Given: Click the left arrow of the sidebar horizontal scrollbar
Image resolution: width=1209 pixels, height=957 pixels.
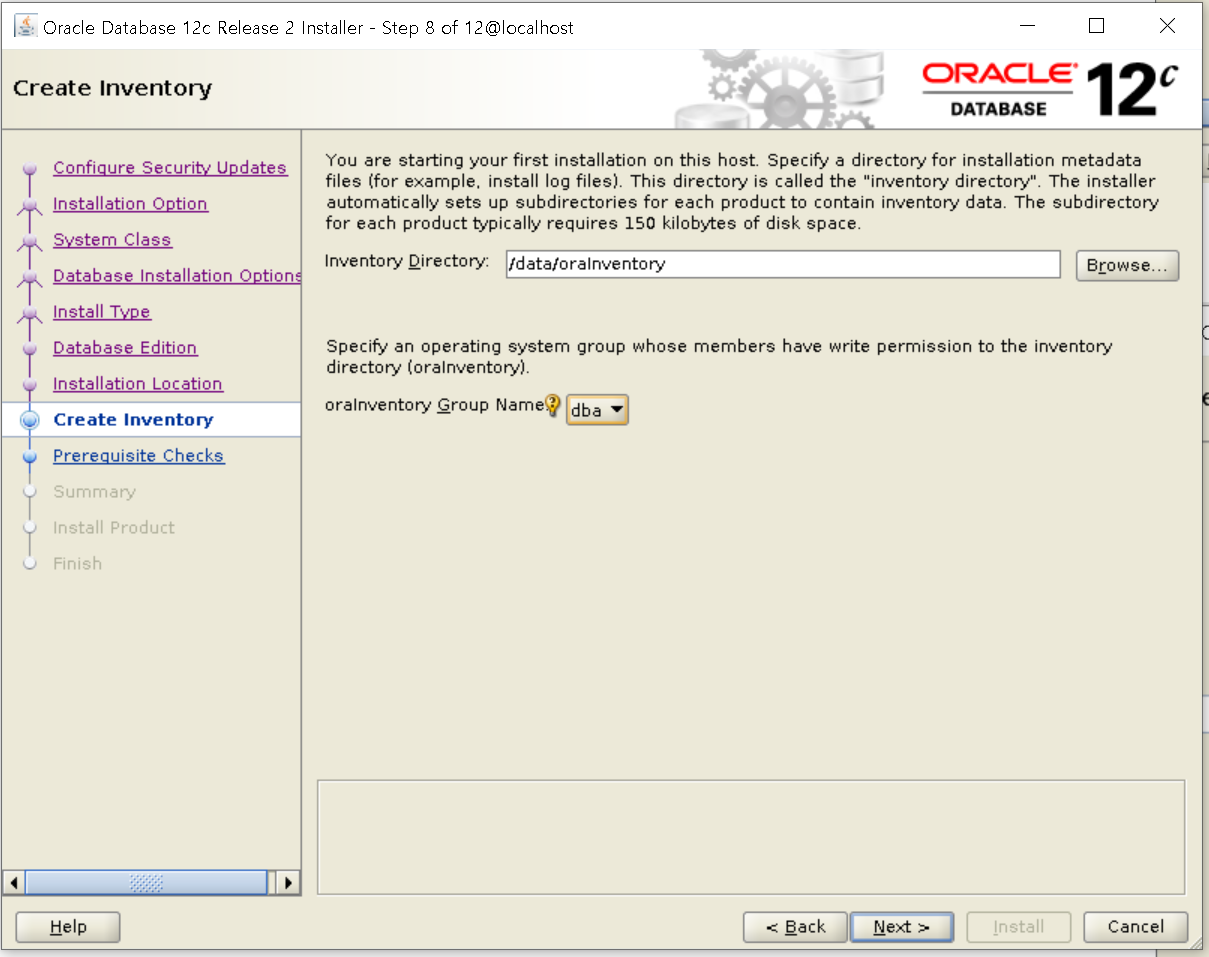Looking at the screenshot, I should (14, 883).
